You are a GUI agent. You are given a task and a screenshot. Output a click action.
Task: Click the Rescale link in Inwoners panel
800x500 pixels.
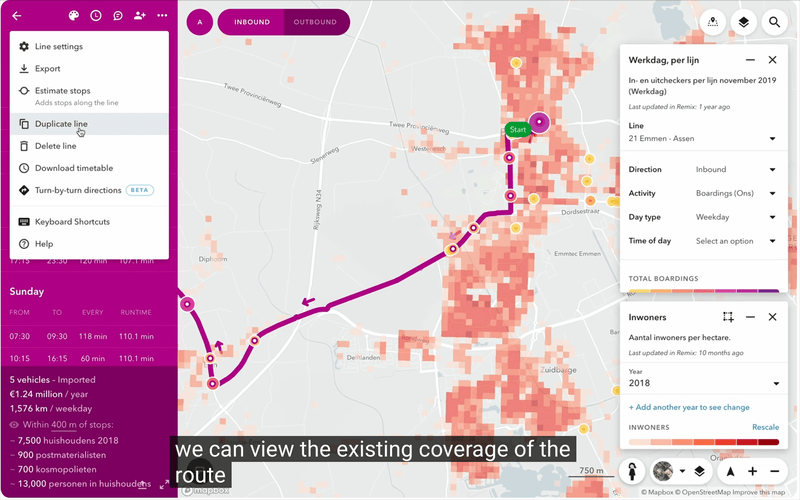point(765,427)
